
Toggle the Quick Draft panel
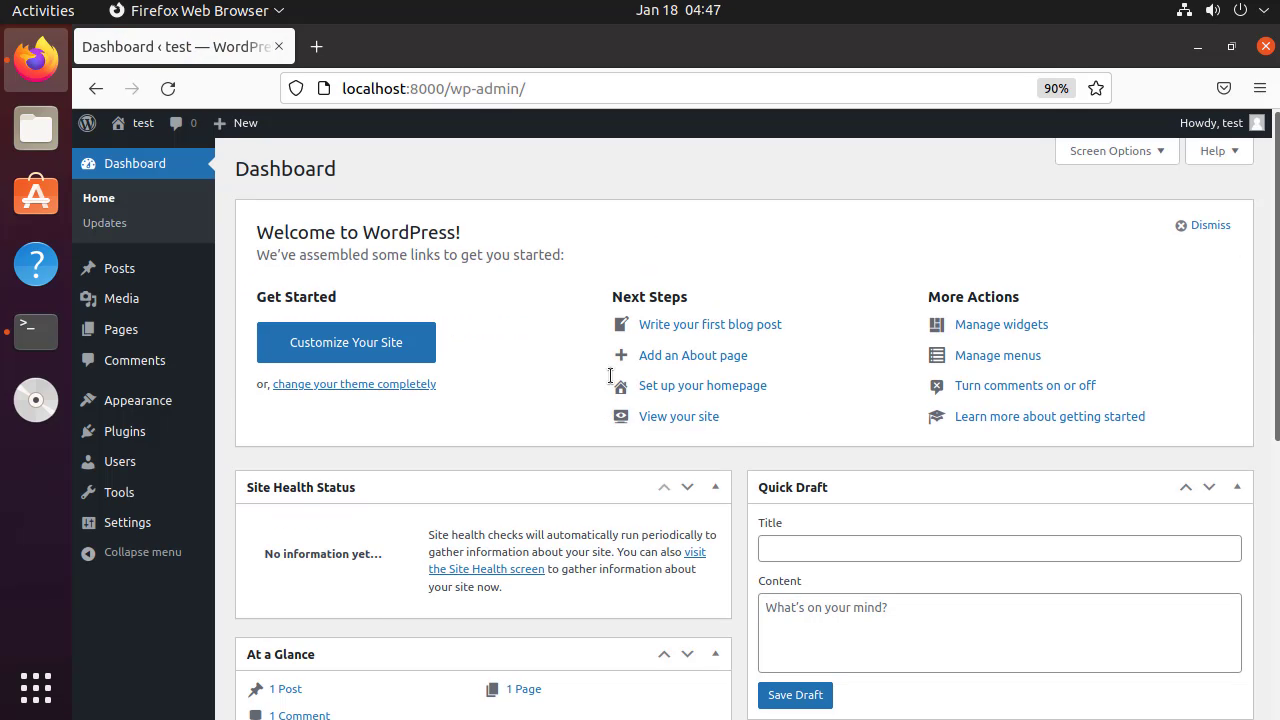coord(1237,487)
